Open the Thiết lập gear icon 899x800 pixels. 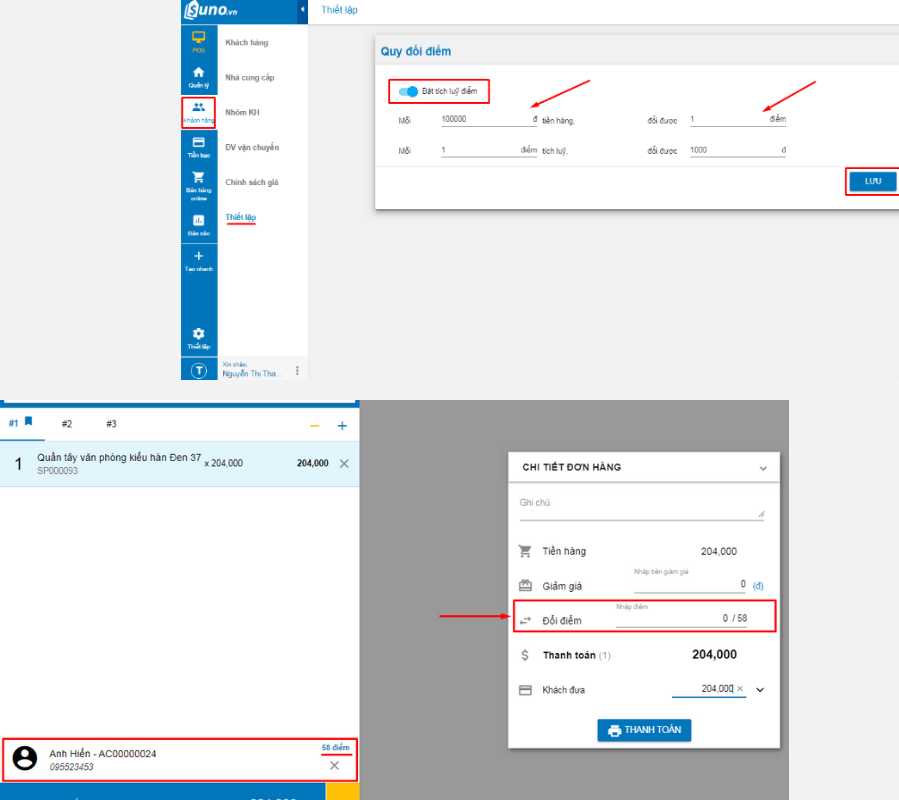(x=198, y=336)
